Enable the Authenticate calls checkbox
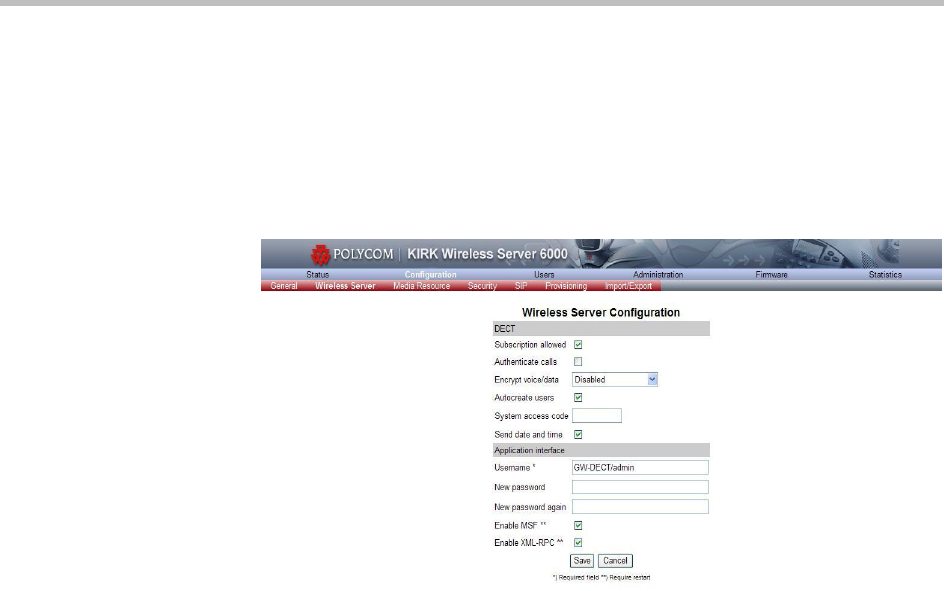This screenshot has height=591, width=944. click(x=578, y=362)
